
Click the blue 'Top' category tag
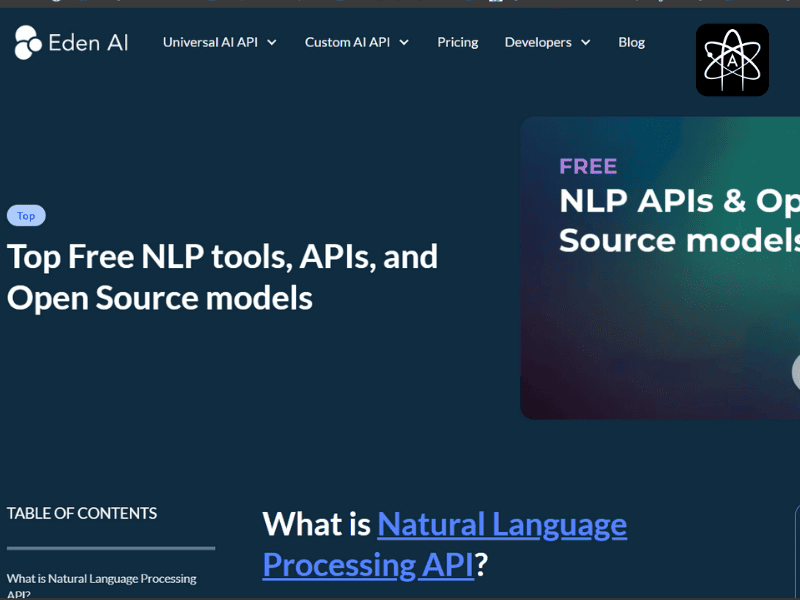[26, 216]
